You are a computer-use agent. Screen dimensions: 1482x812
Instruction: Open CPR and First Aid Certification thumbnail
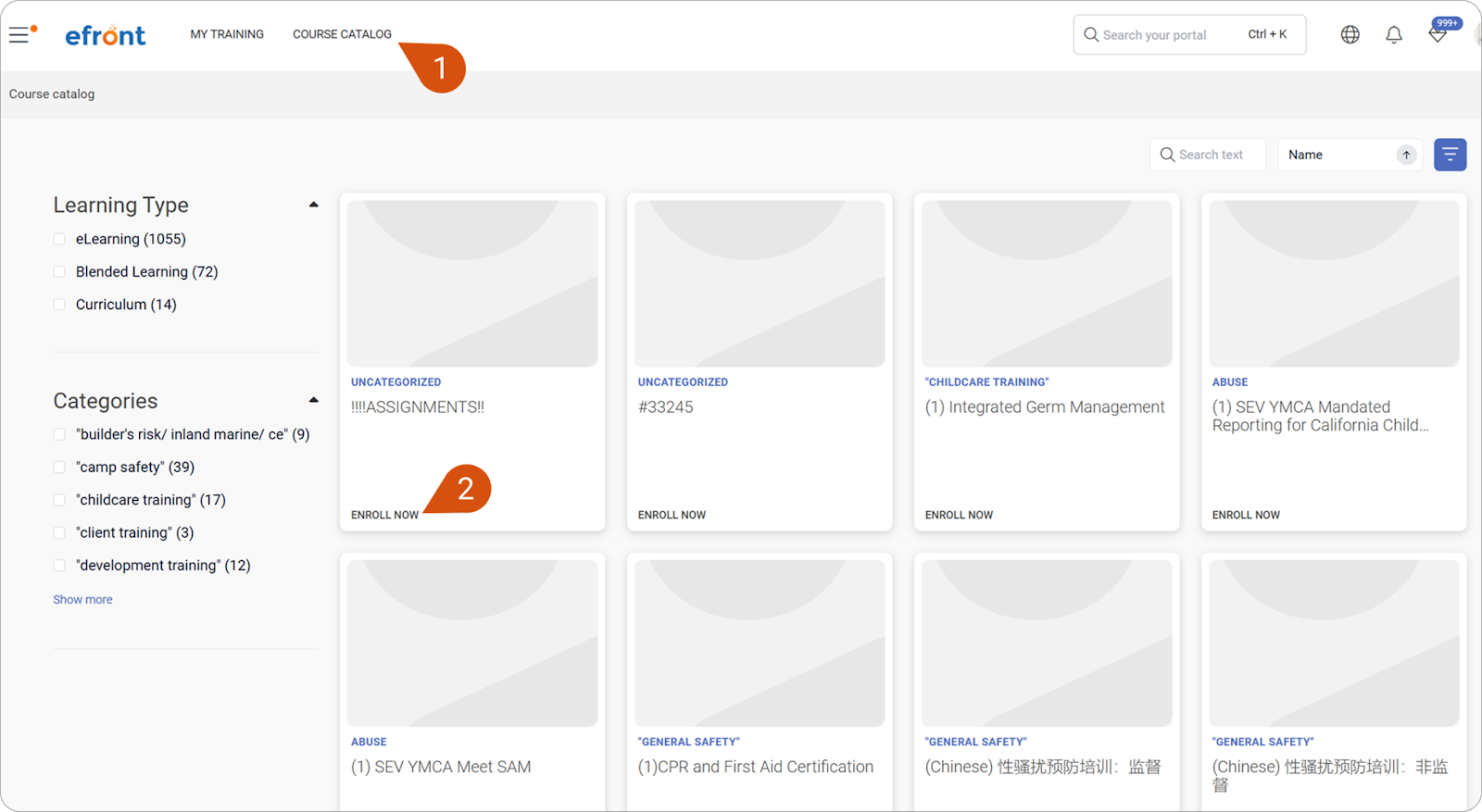coord(760,643)
